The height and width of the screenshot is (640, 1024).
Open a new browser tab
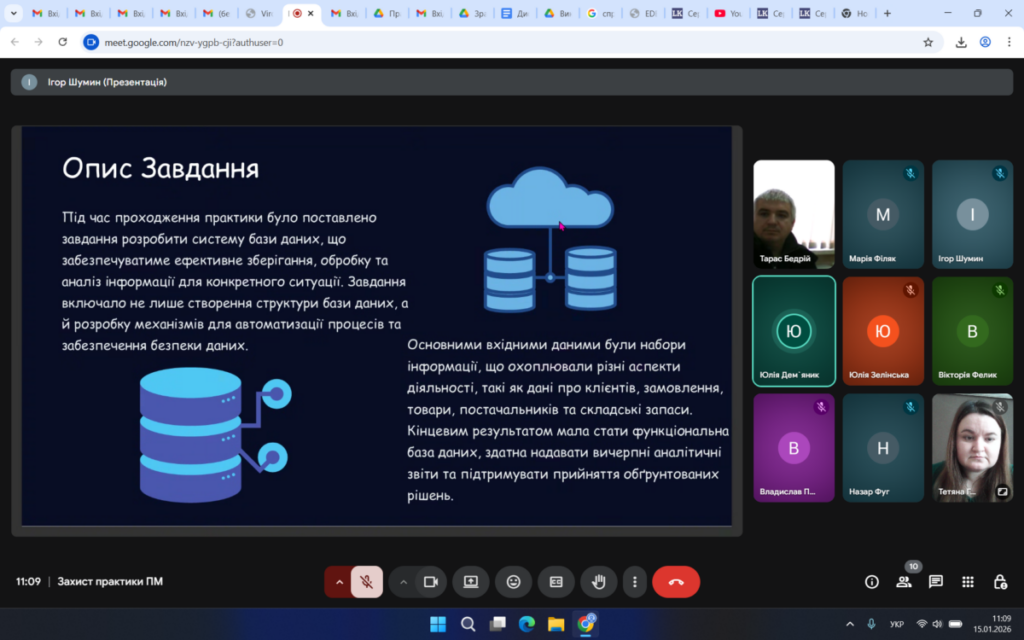887,14
